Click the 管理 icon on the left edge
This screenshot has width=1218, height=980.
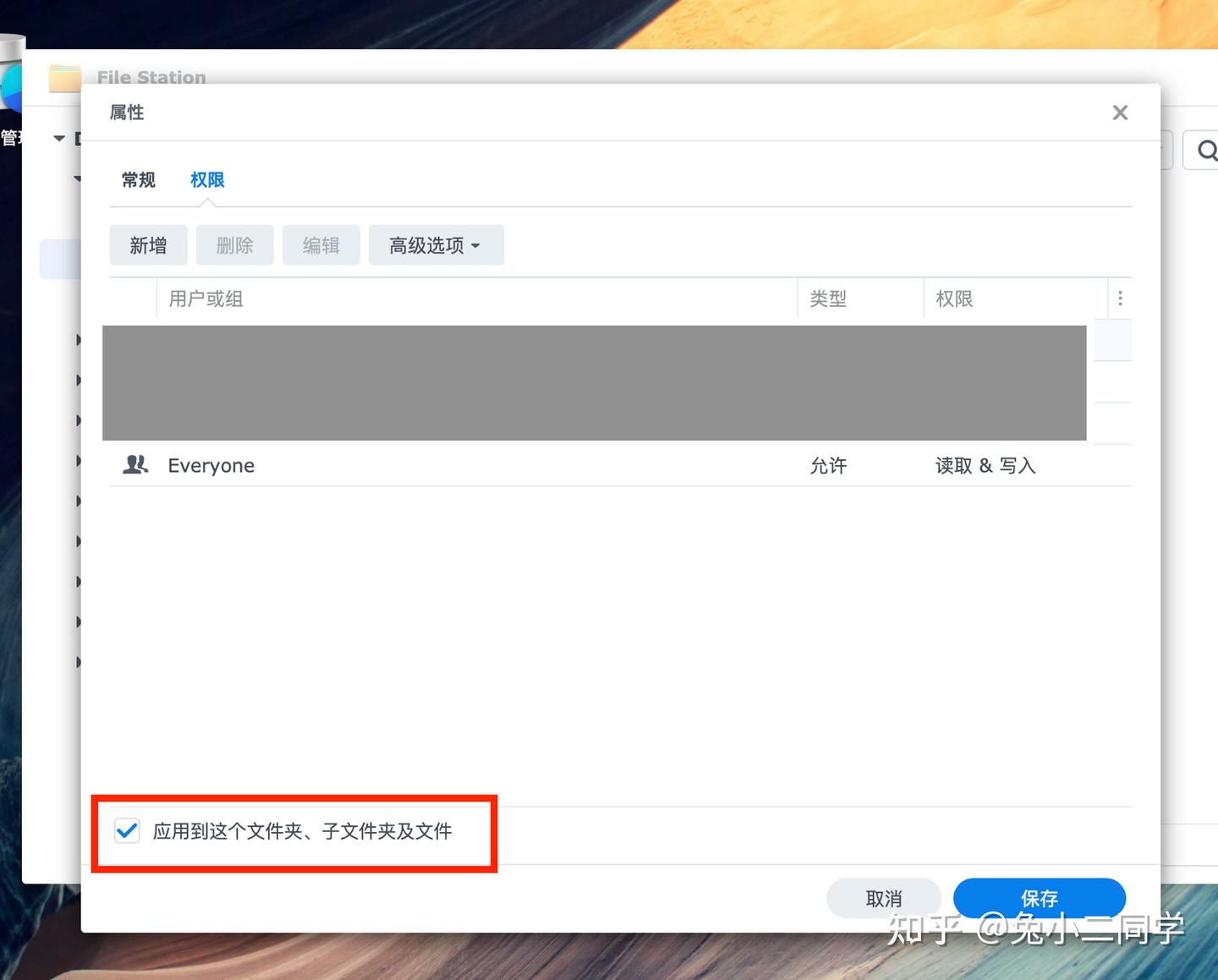(10, 138)
